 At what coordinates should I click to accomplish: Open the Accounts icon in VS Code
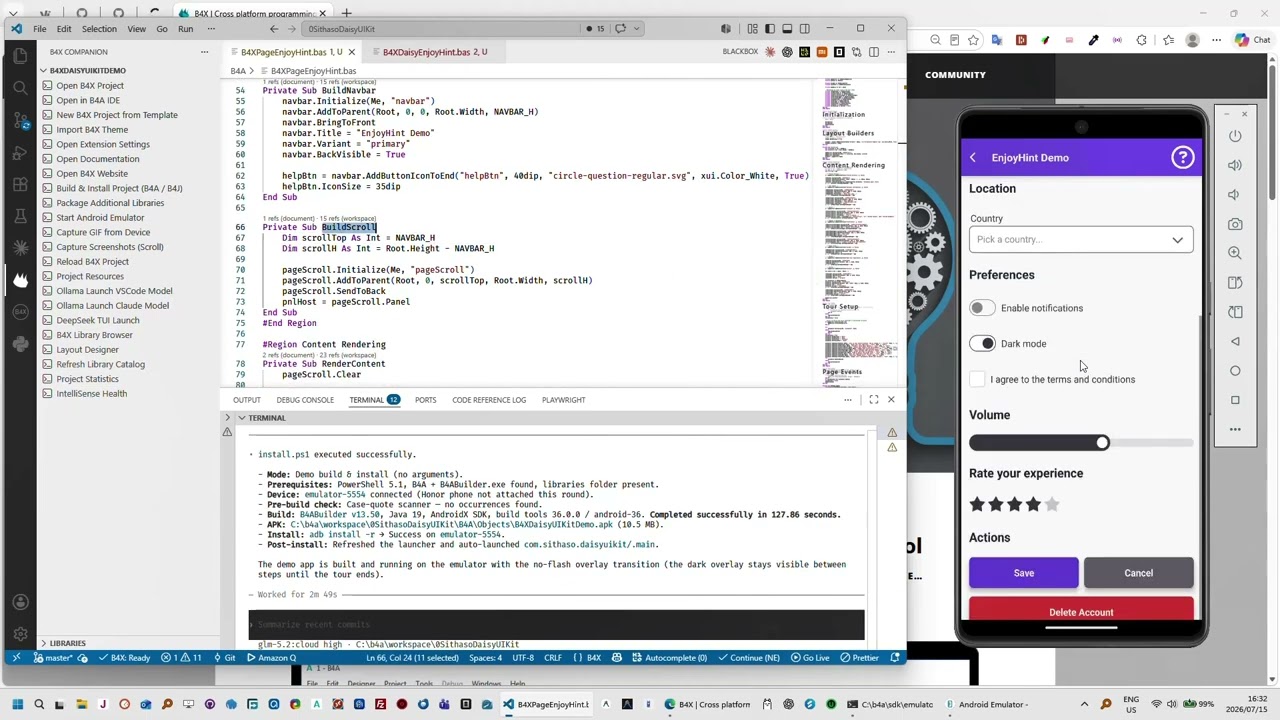(x=20, y=602)
